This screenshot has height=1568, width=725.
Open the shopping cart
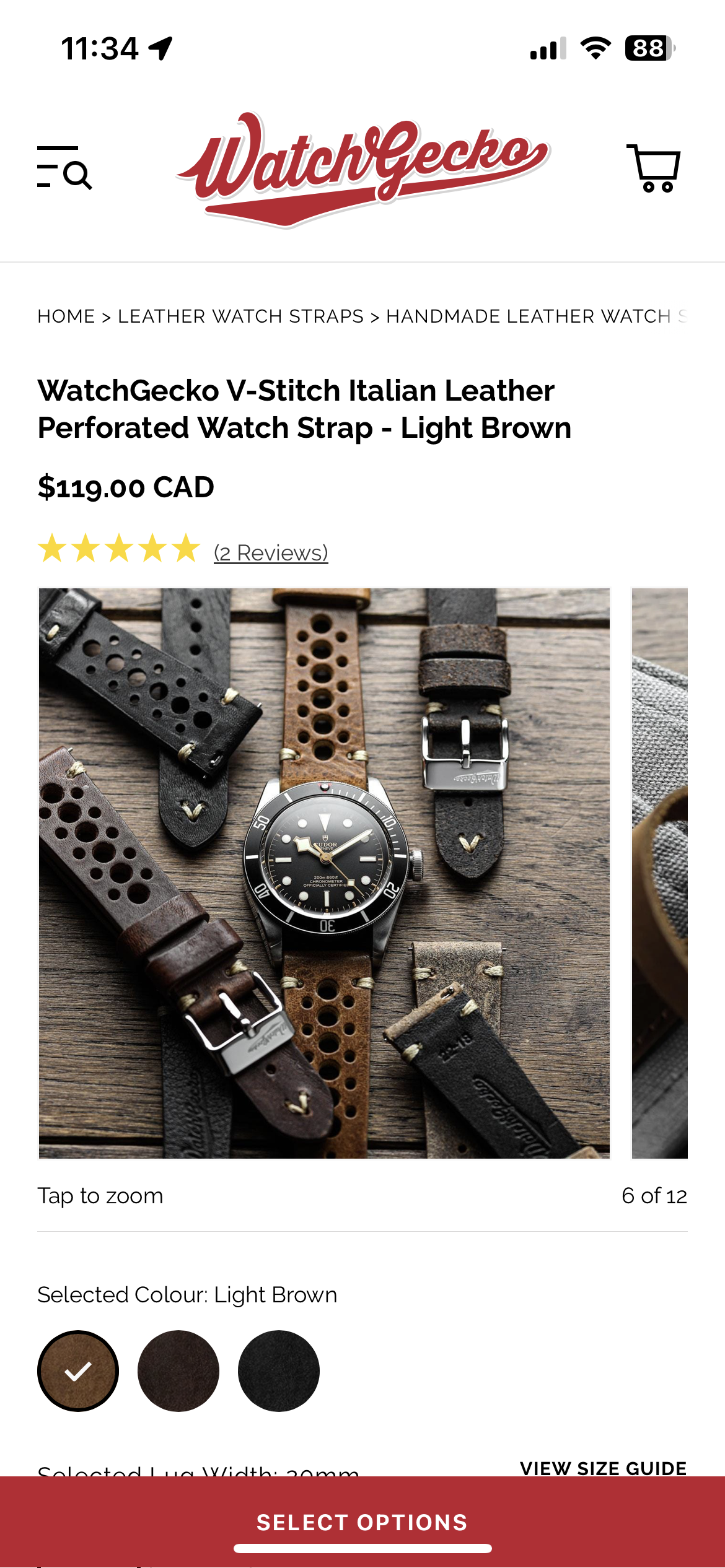click(654, 168)
